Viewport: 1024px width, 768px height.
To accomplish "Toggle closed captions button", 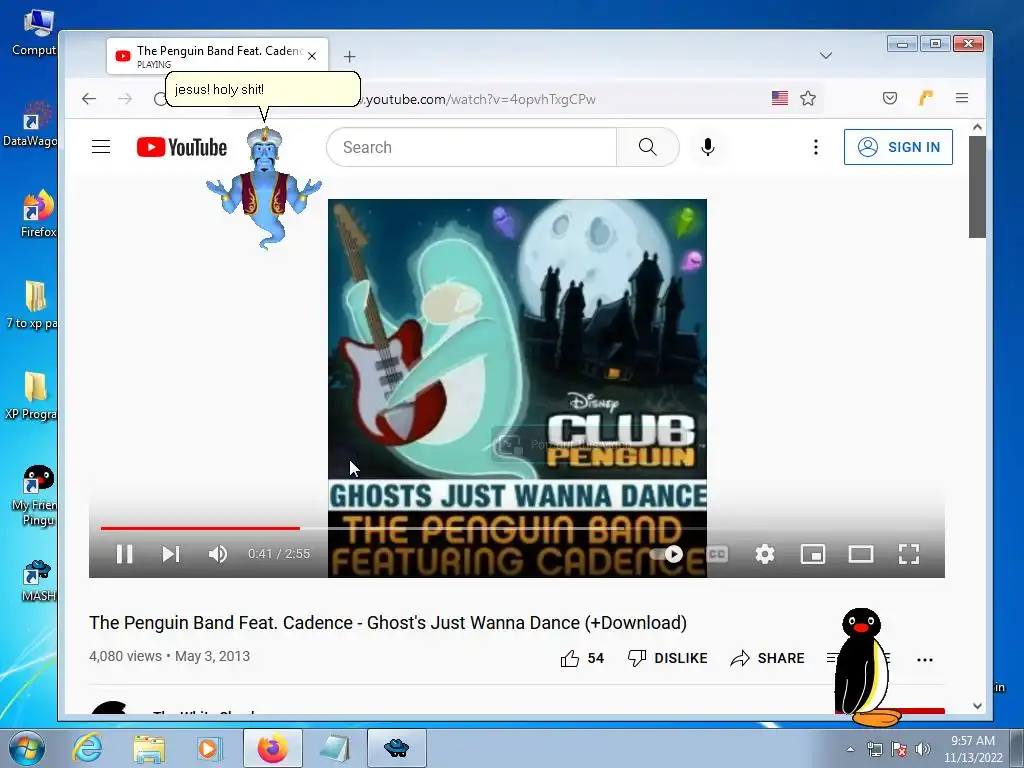I will pyautogui.click(x=717, y=554).
